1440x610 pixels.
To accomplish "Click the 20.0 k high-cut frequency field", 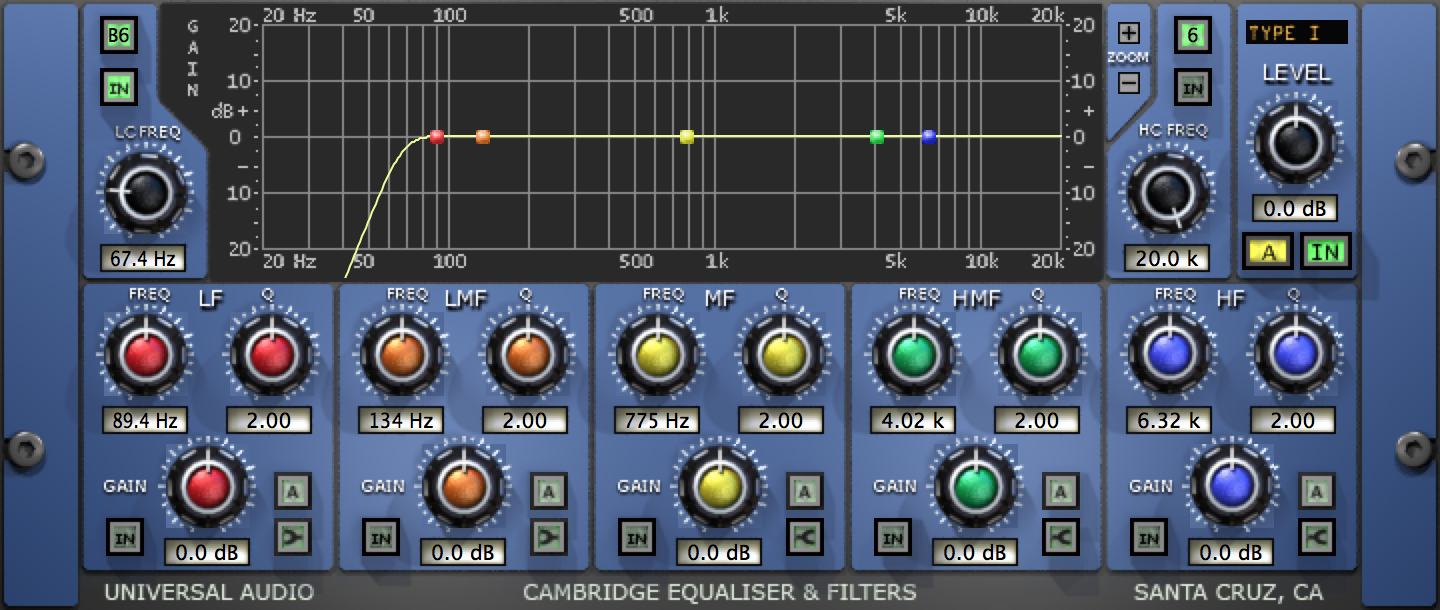I will [x=1166, y=259].
